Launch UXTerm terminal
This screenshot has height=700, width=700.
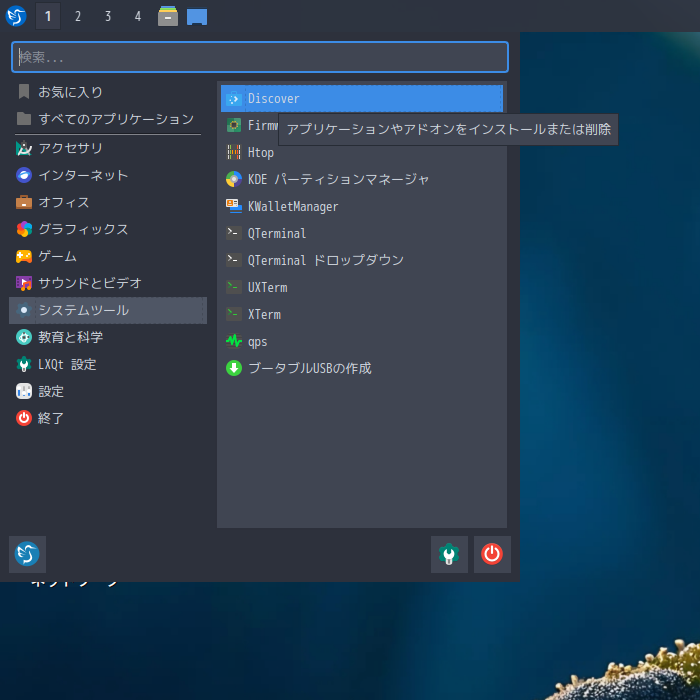(x=267, y=288)
